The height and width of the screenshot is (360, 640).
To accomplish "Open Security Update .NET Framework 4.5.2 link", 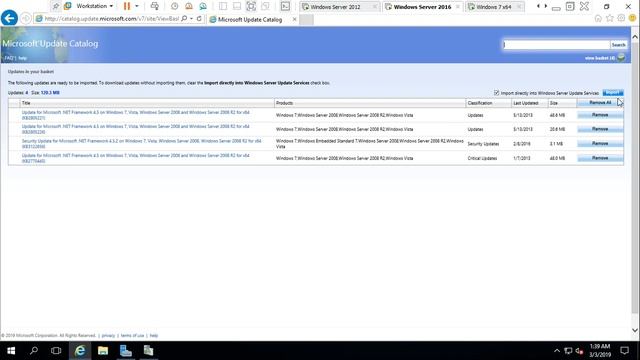I will 141,144.
